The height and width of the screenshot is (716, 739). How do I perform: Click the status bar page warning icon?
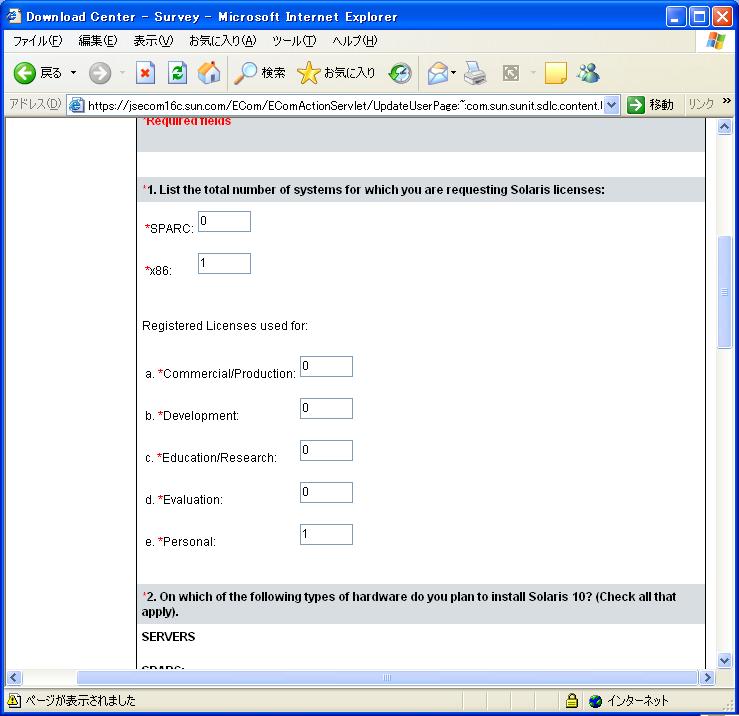[x=14, y=701]
